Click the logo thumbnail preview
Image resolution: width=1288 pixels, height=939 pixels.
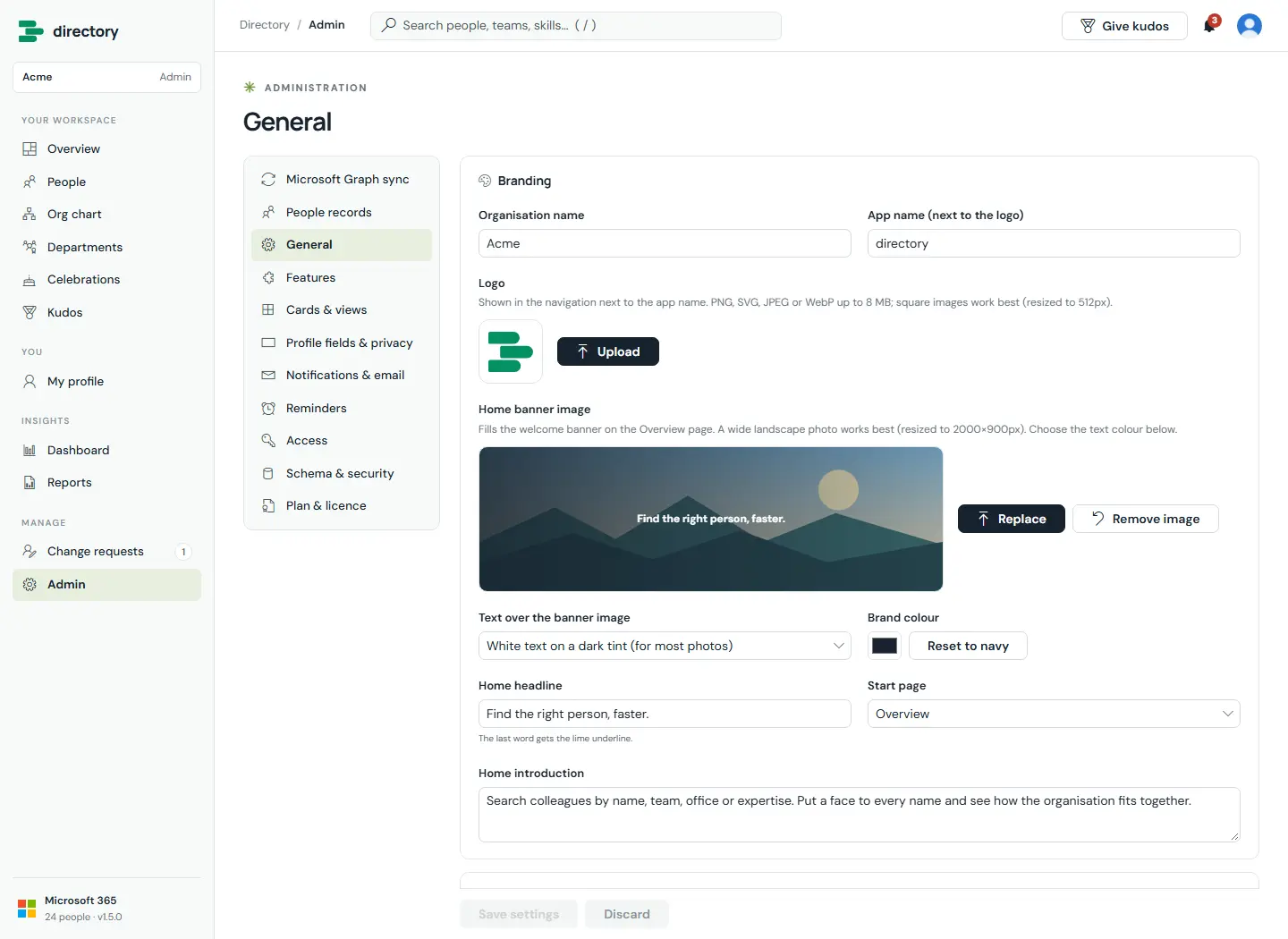[x=511, y=351]
